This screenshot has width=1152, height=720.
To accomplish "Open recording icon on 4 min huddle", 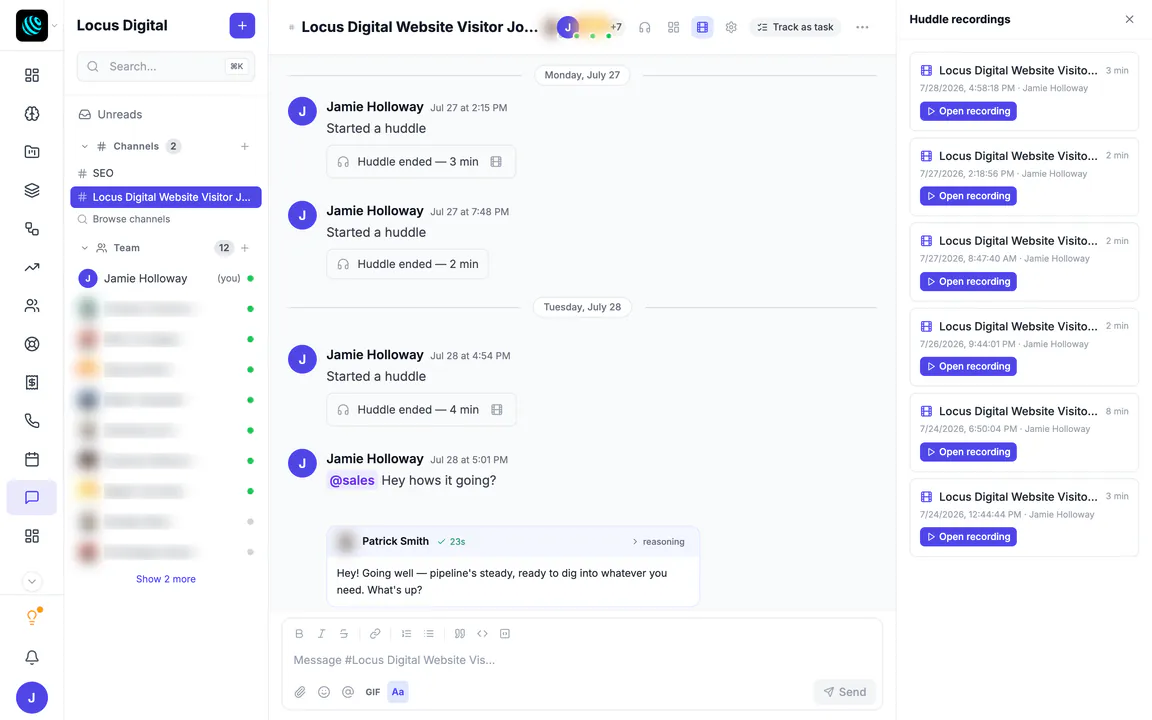I will (x=497, y=409).
